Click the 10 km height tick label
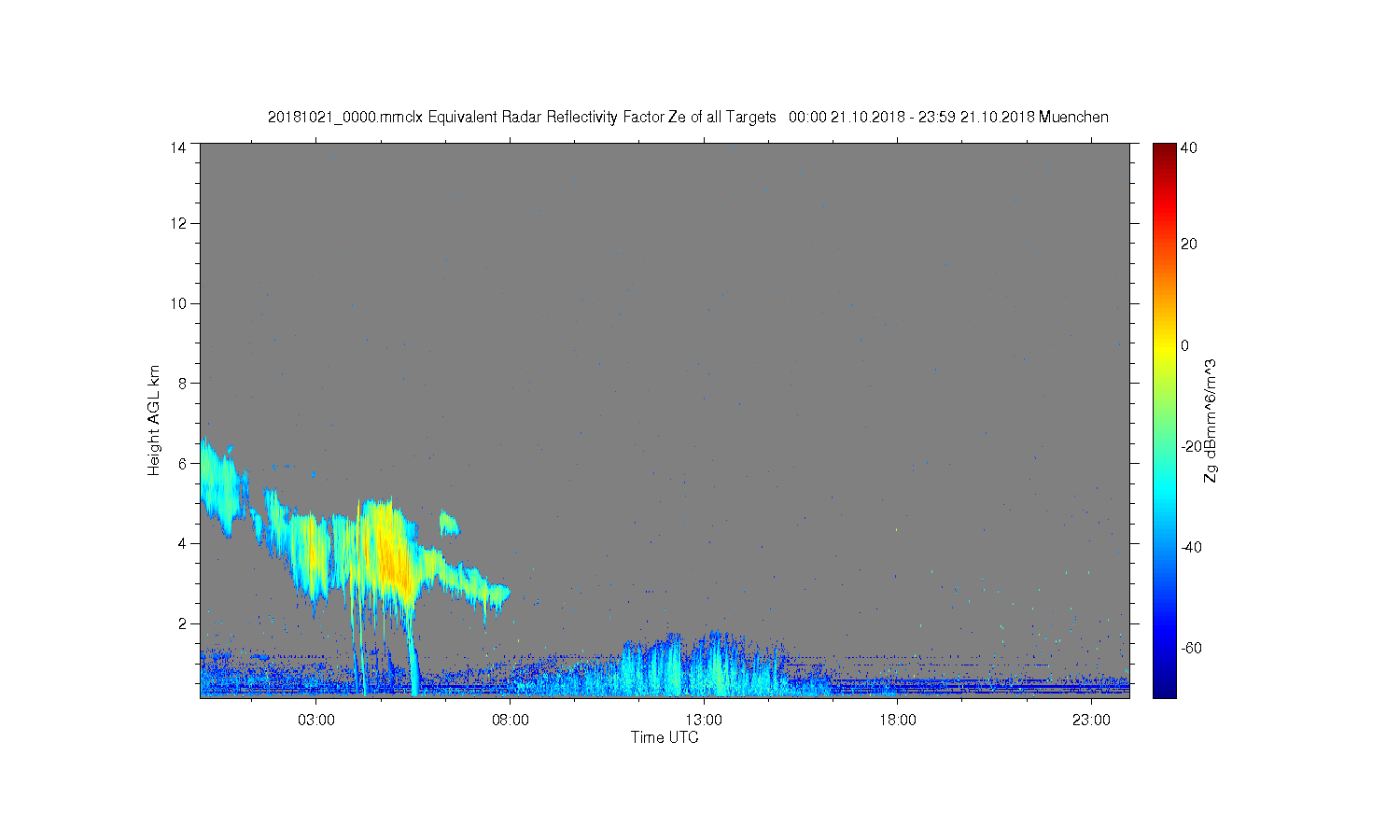Screen dimensions: 1400x840 [x=179, y=303]
